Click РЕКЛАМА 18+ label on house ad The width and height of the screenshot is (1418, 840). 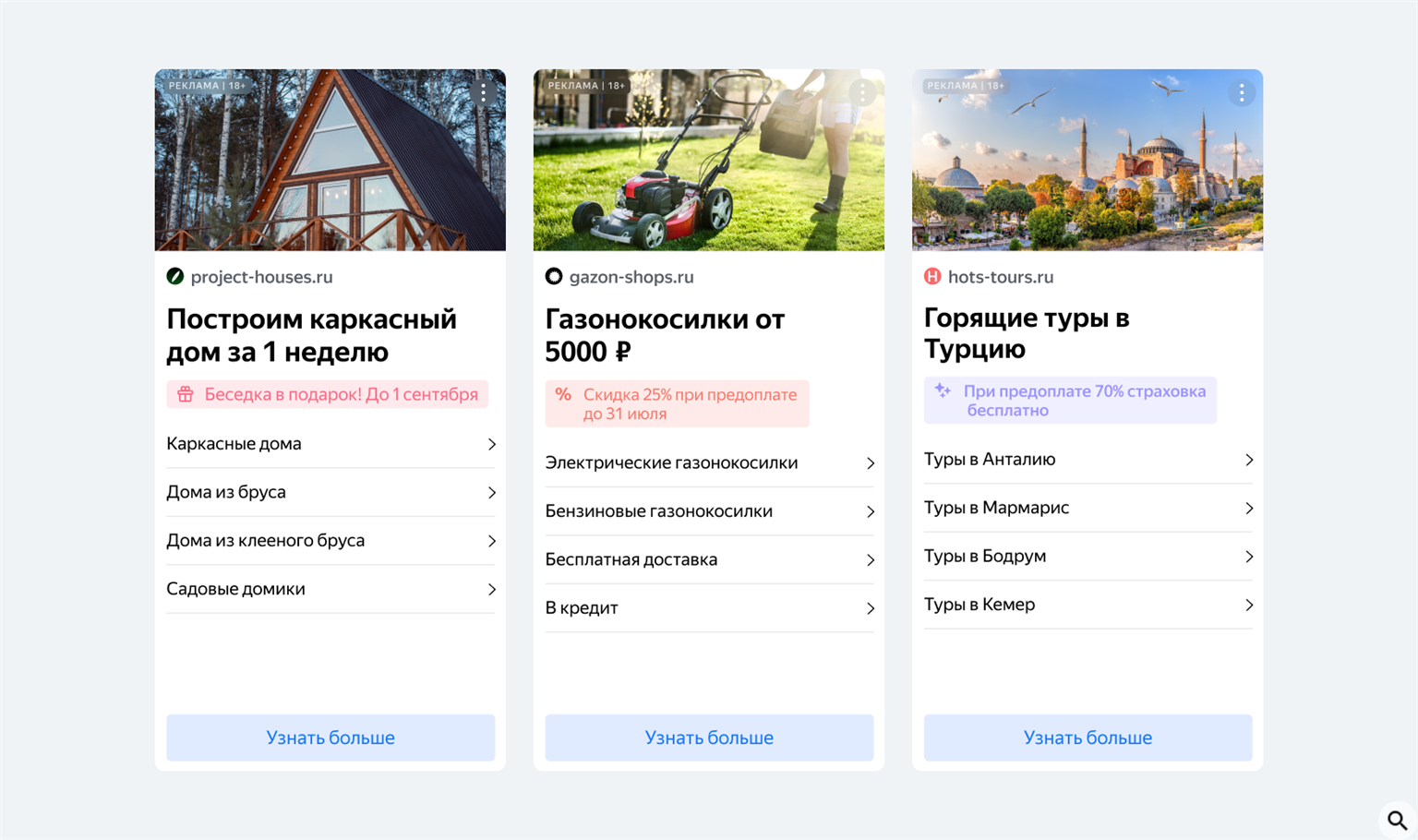[207, 86]
